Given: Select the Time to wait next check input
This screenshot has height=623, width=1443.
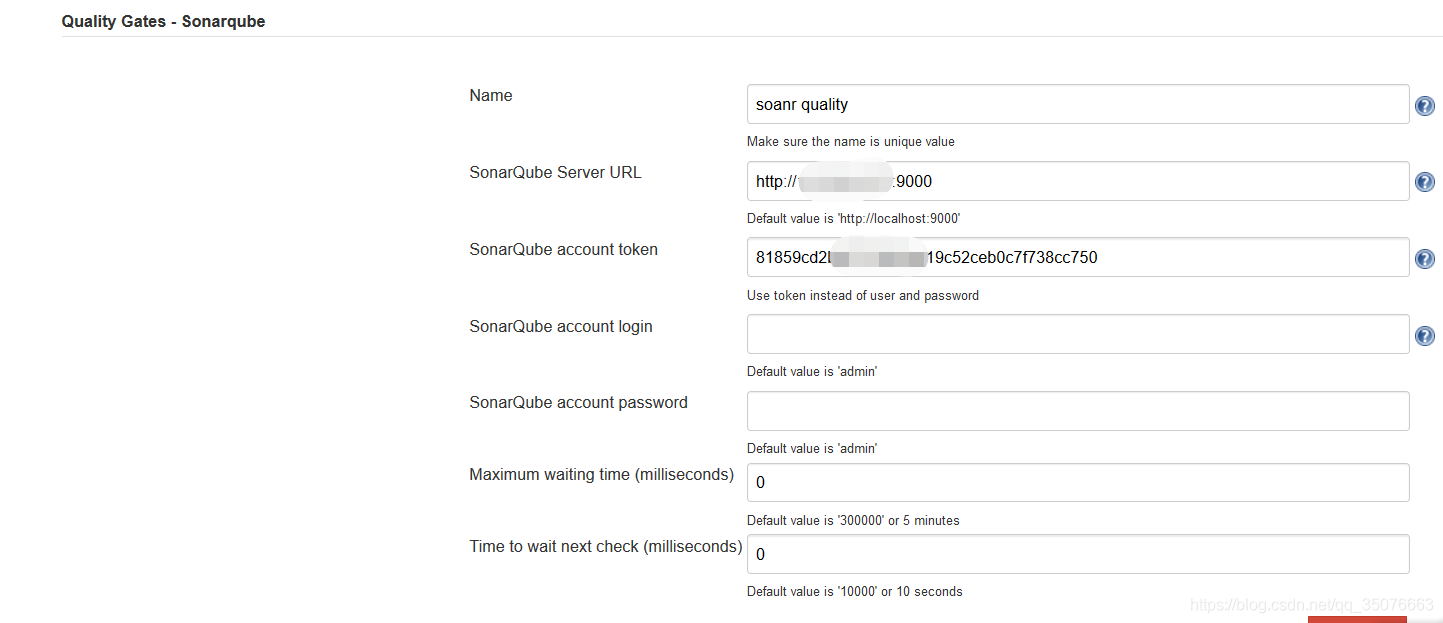Looking at the screenshot, I should [1078, 553].
